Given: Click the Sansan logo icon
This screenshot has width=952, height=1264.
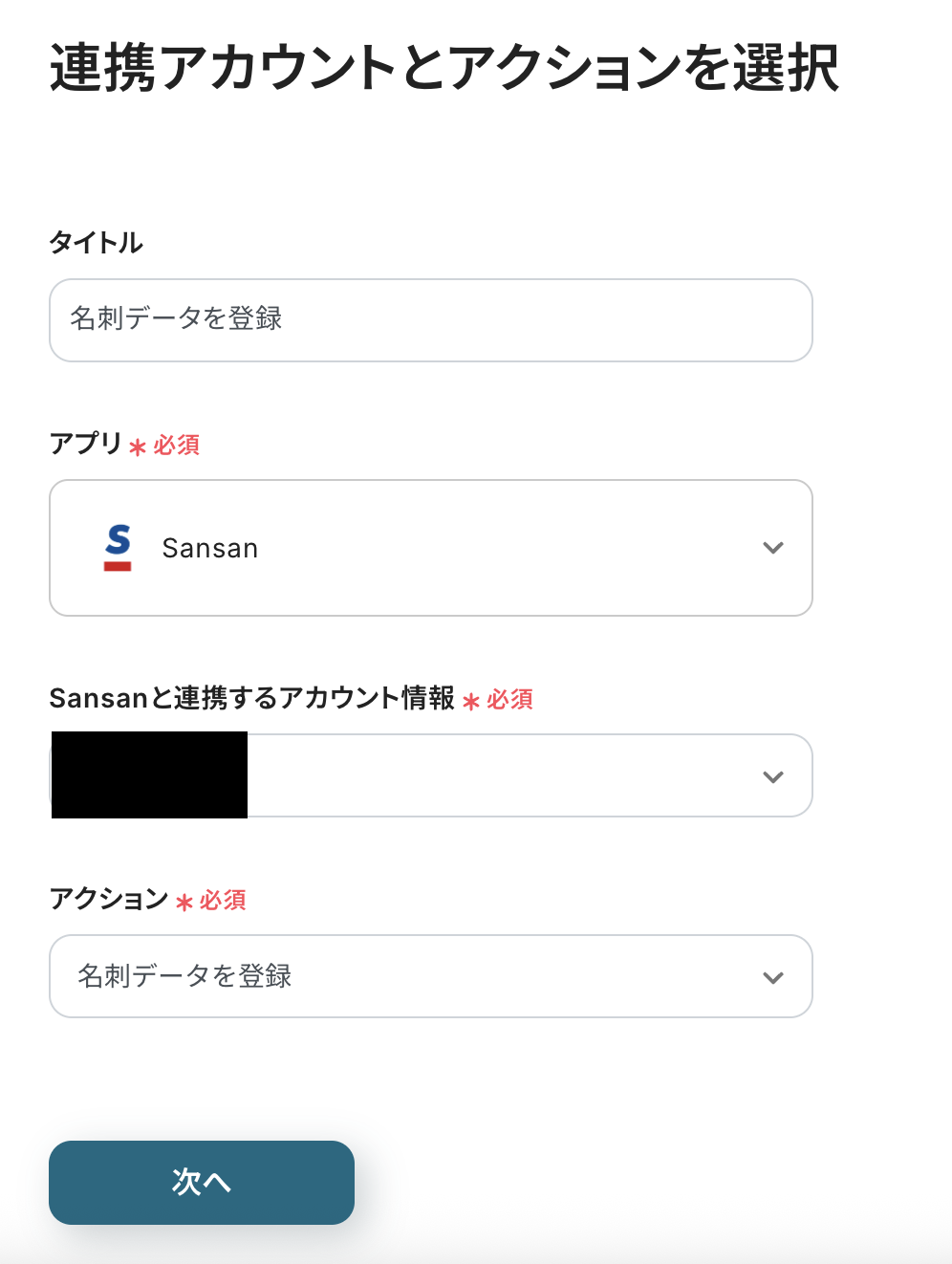Looking at the screenshot, I should (118, 548).
